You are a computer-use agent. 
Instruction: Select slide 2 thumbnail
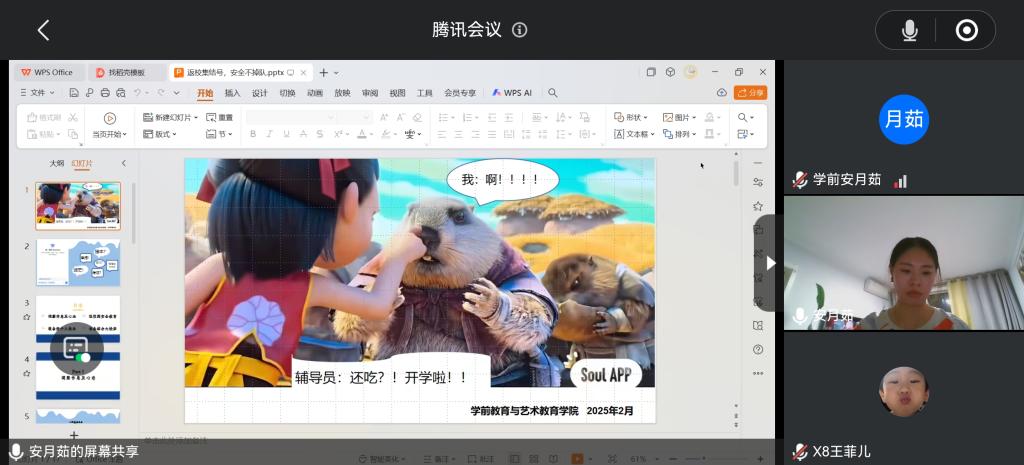(78, 263)
